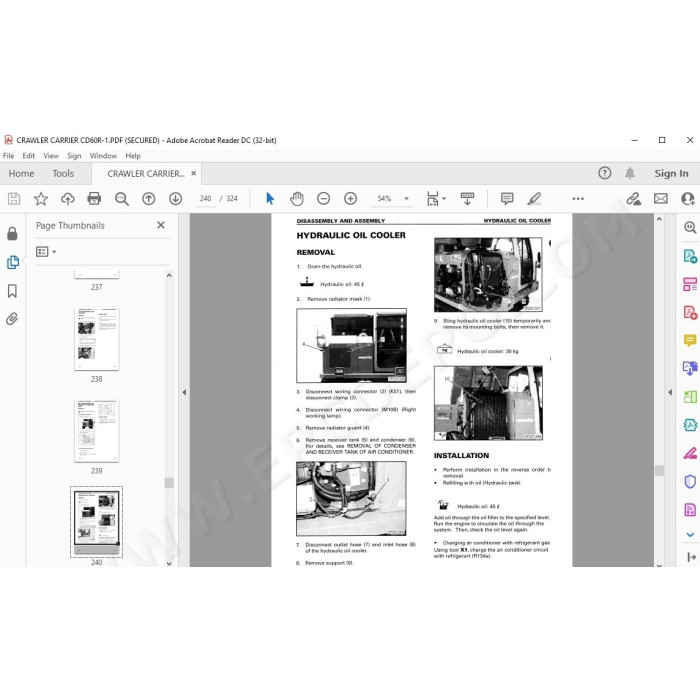
Task: Select the arrow selection tool
Action: click(x=270, y=199)
